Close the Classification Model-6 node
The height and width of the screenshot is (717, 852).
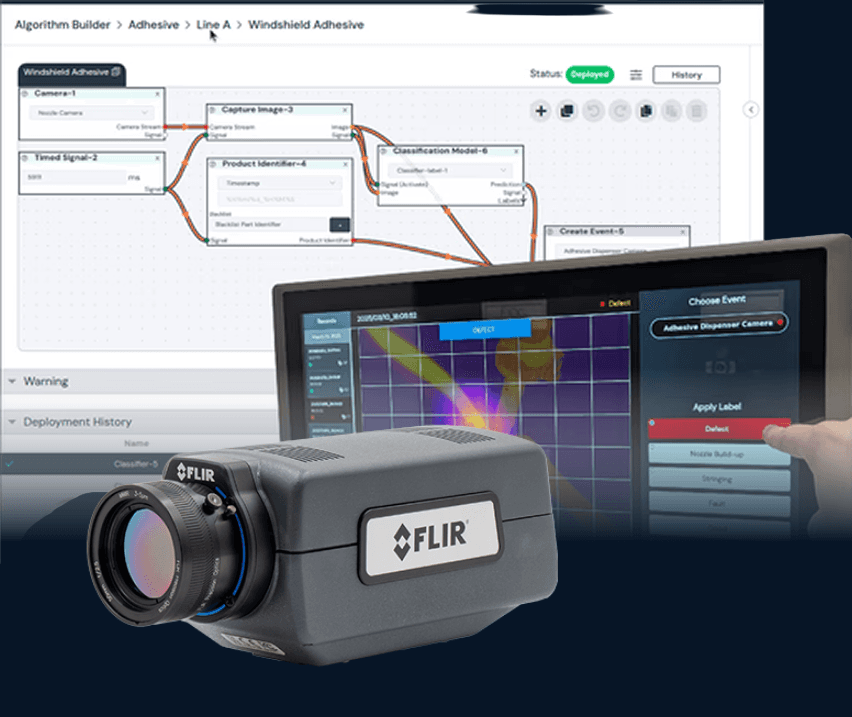(x=516, y=152)
